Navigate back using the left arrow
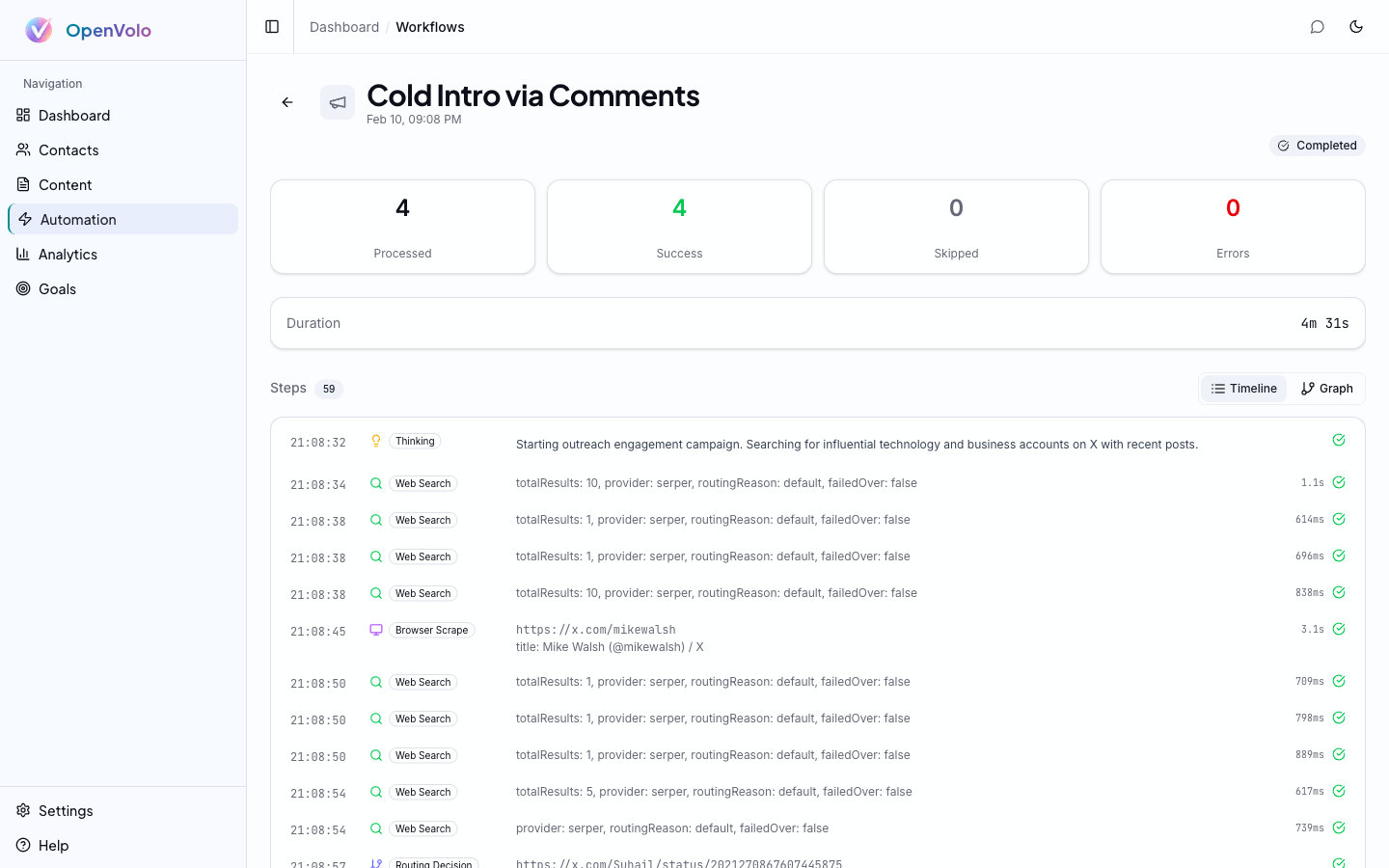The height and width of the screenshot is (868, 1389). coord(286,101)
